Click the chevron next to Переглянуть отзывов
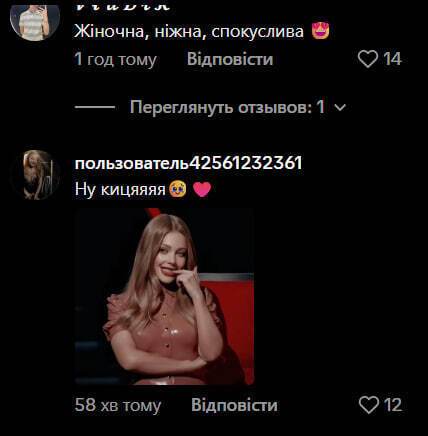 click(x=340, y=107)
